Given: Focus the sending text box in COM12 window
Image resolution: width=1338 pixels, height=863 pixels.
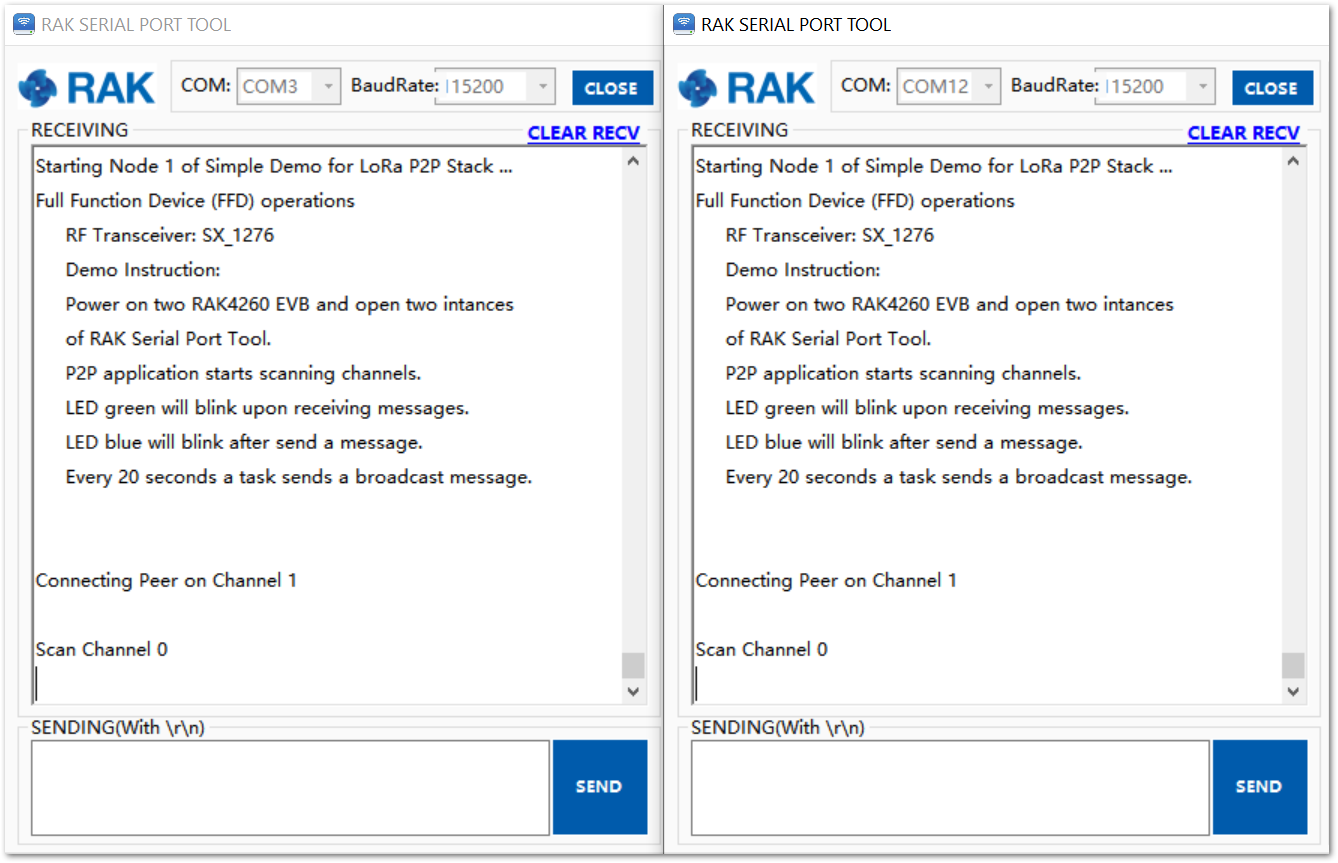Looking at the screenshot, I should pos(951,787).
